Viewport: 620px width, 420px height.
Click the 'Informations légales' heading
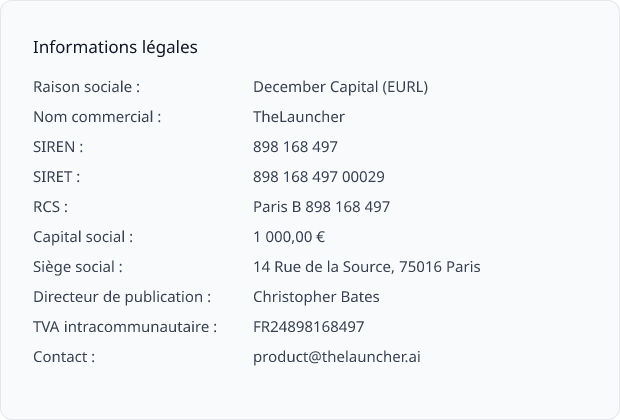pyautogui.click(x=115, y=47)
